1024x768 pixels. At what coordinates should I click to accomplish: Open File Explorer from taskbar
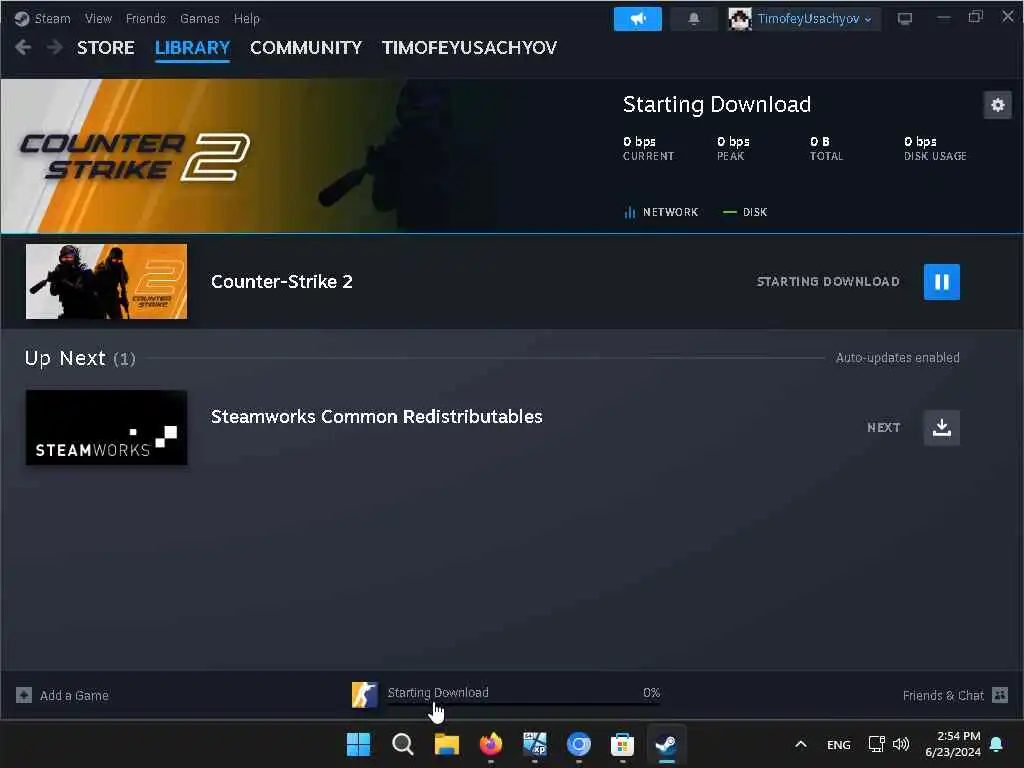click(447, 744)
